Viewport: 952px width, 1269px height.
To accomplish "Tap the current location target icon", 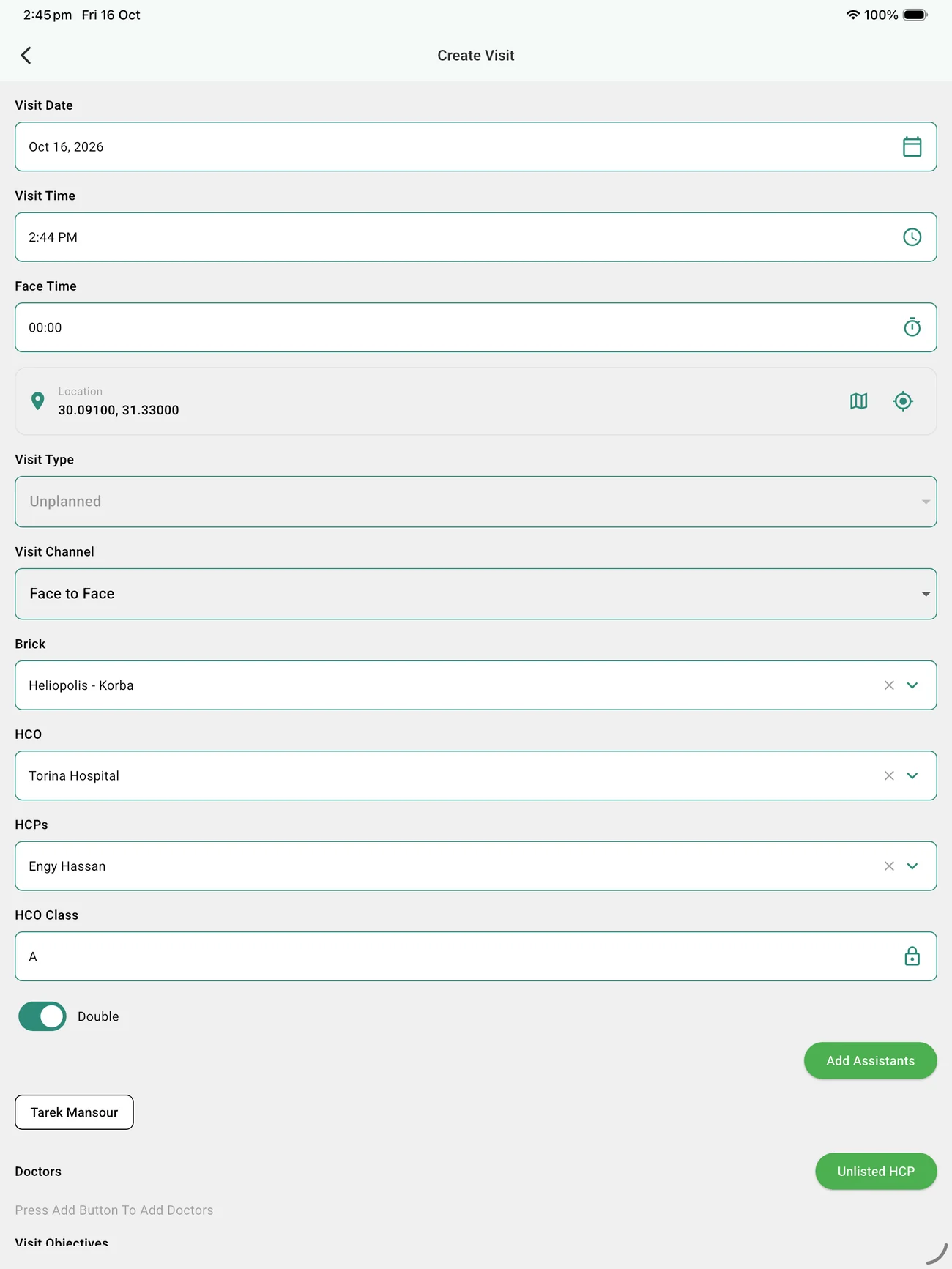I will point(903,401).
